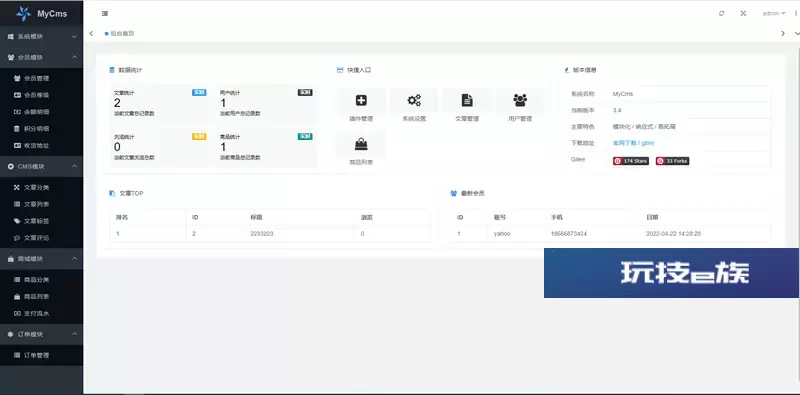The width and height of the screenshot is (800, 395).
Task: Click the 数据统计 panel database icon
Action: tap(112, 70)
